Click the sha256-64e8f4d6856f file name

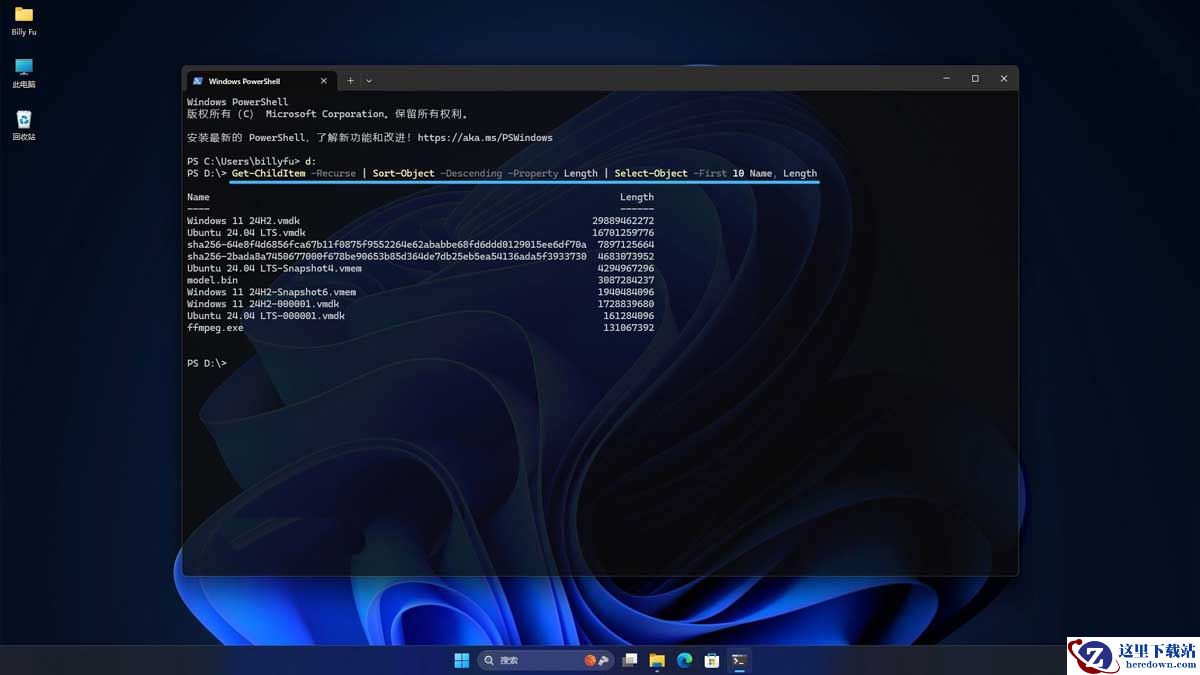(386, 245)
